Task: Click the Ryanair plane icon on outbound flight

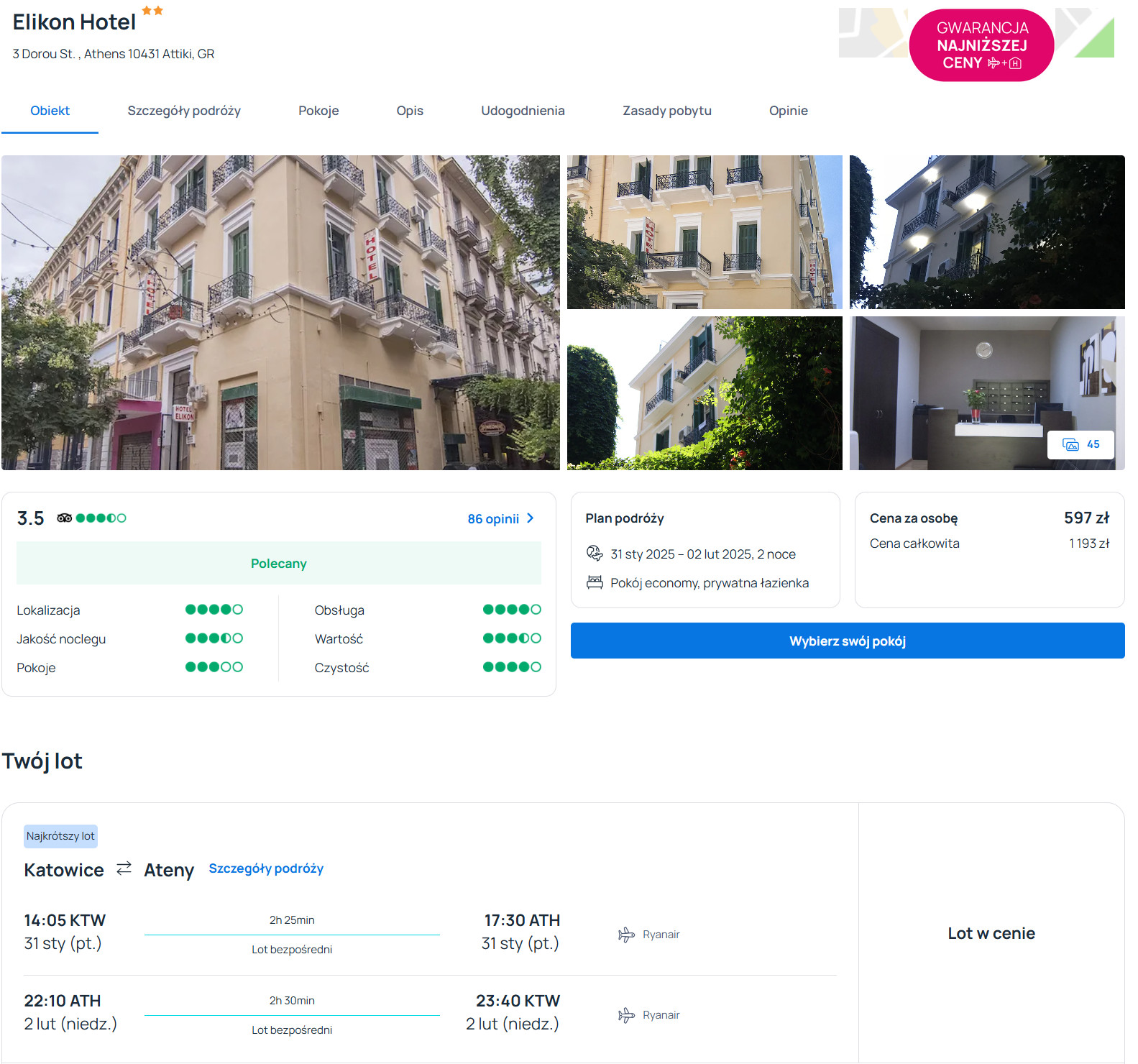Action: (626, 935)
